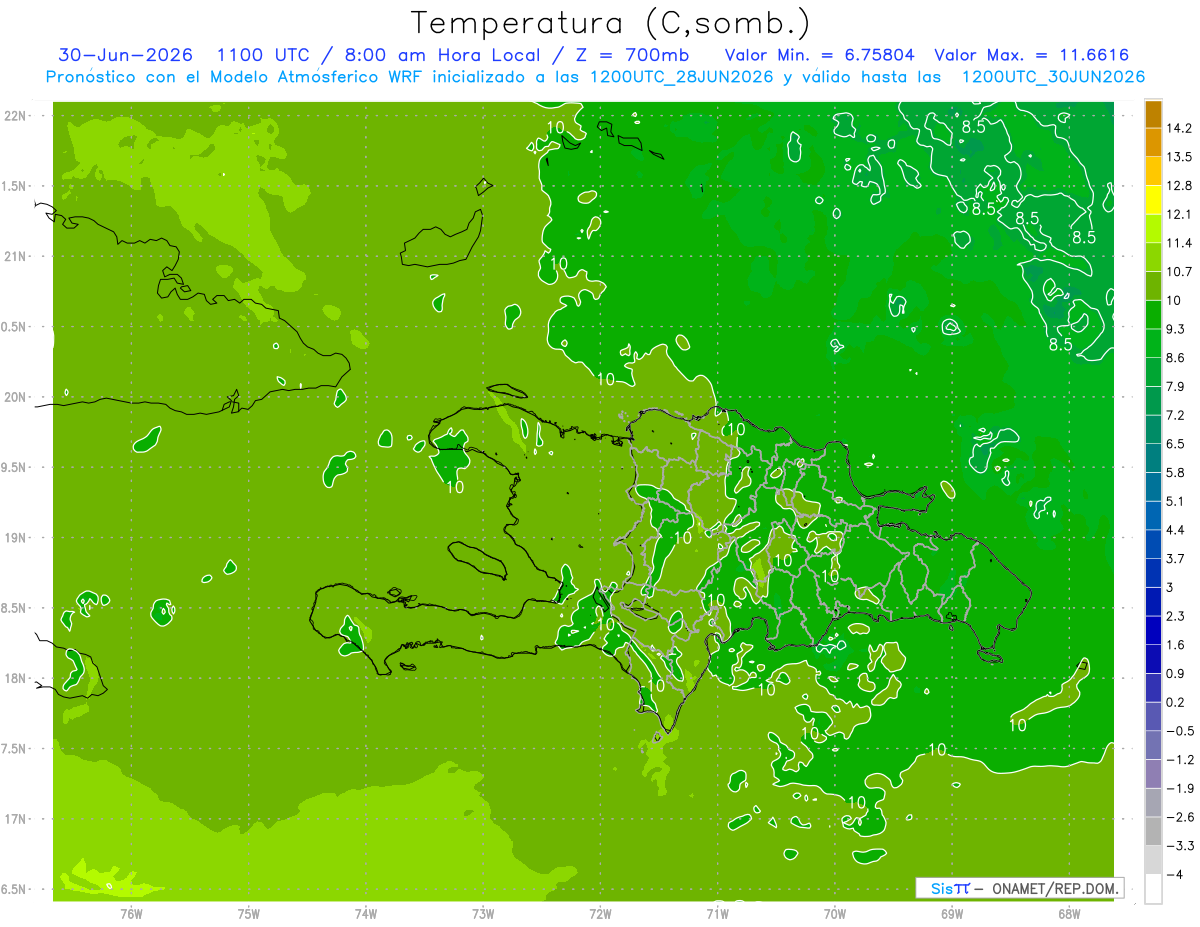Viewport: 1200px width, 927px height.
Task: Click the "6.5" color scale value
Action: click(x=1176, y=443)
